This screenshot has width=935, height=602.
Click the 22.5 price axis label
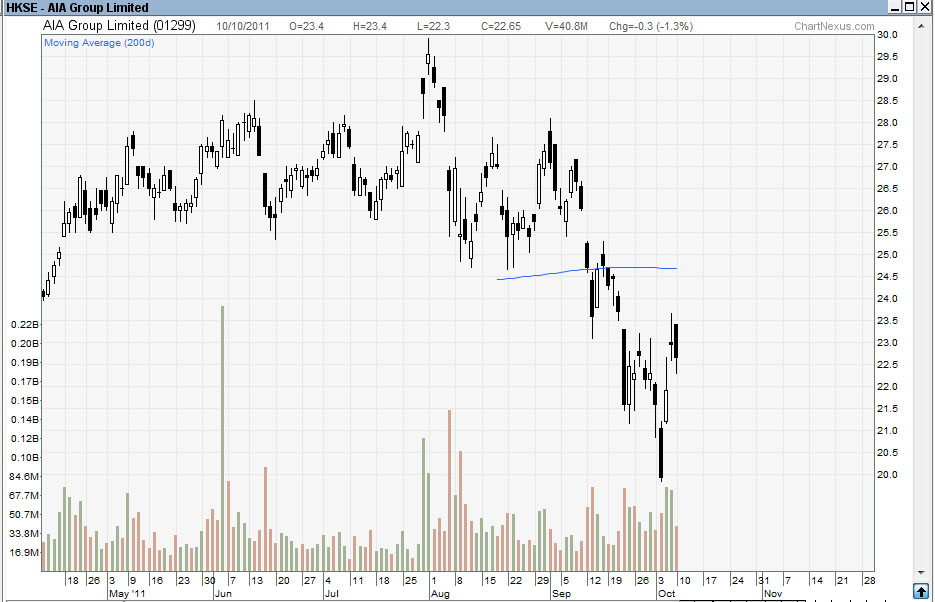click(887, 365)
